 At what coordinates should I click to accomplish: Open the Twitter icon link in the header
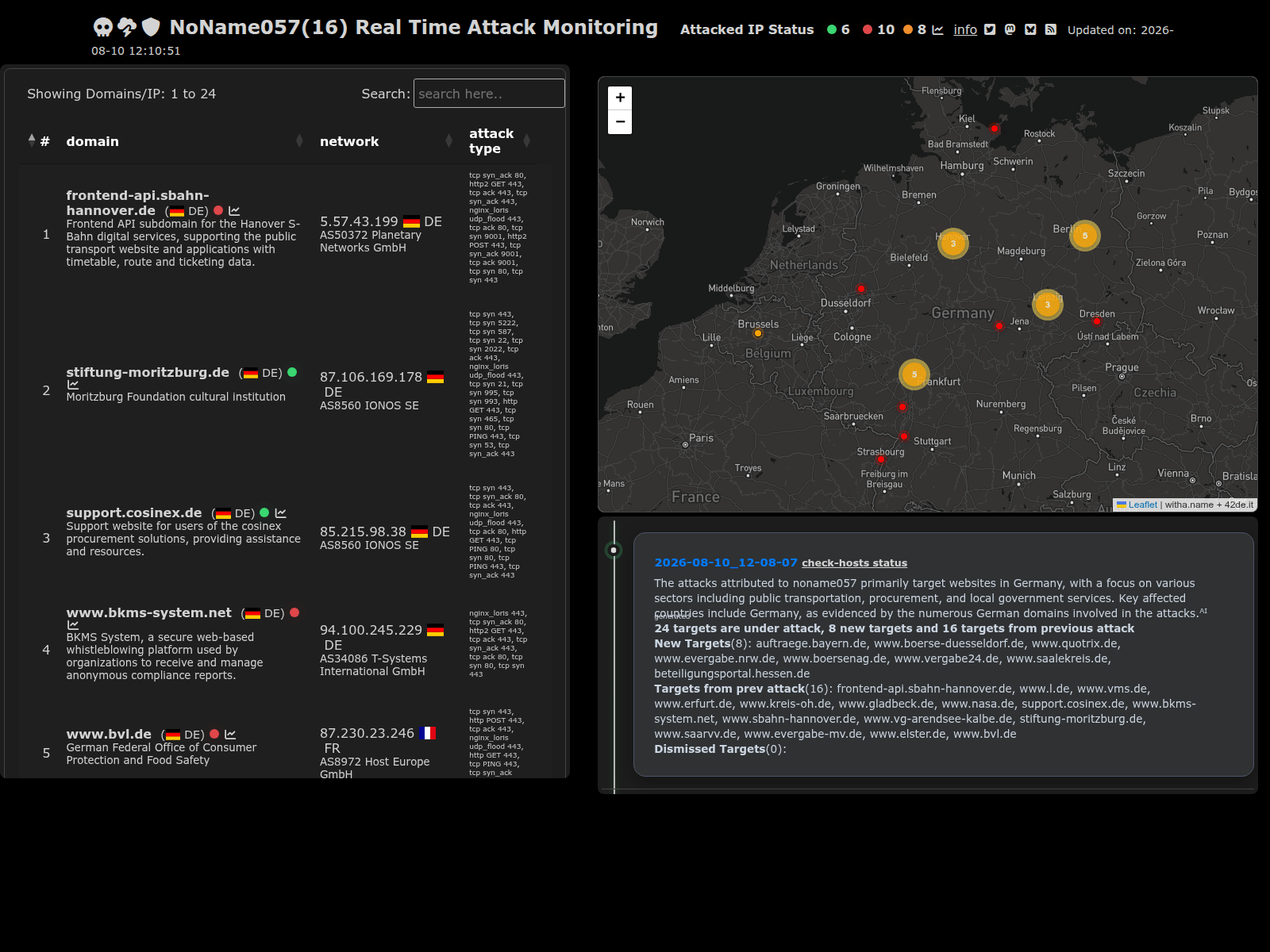point(990,30)
